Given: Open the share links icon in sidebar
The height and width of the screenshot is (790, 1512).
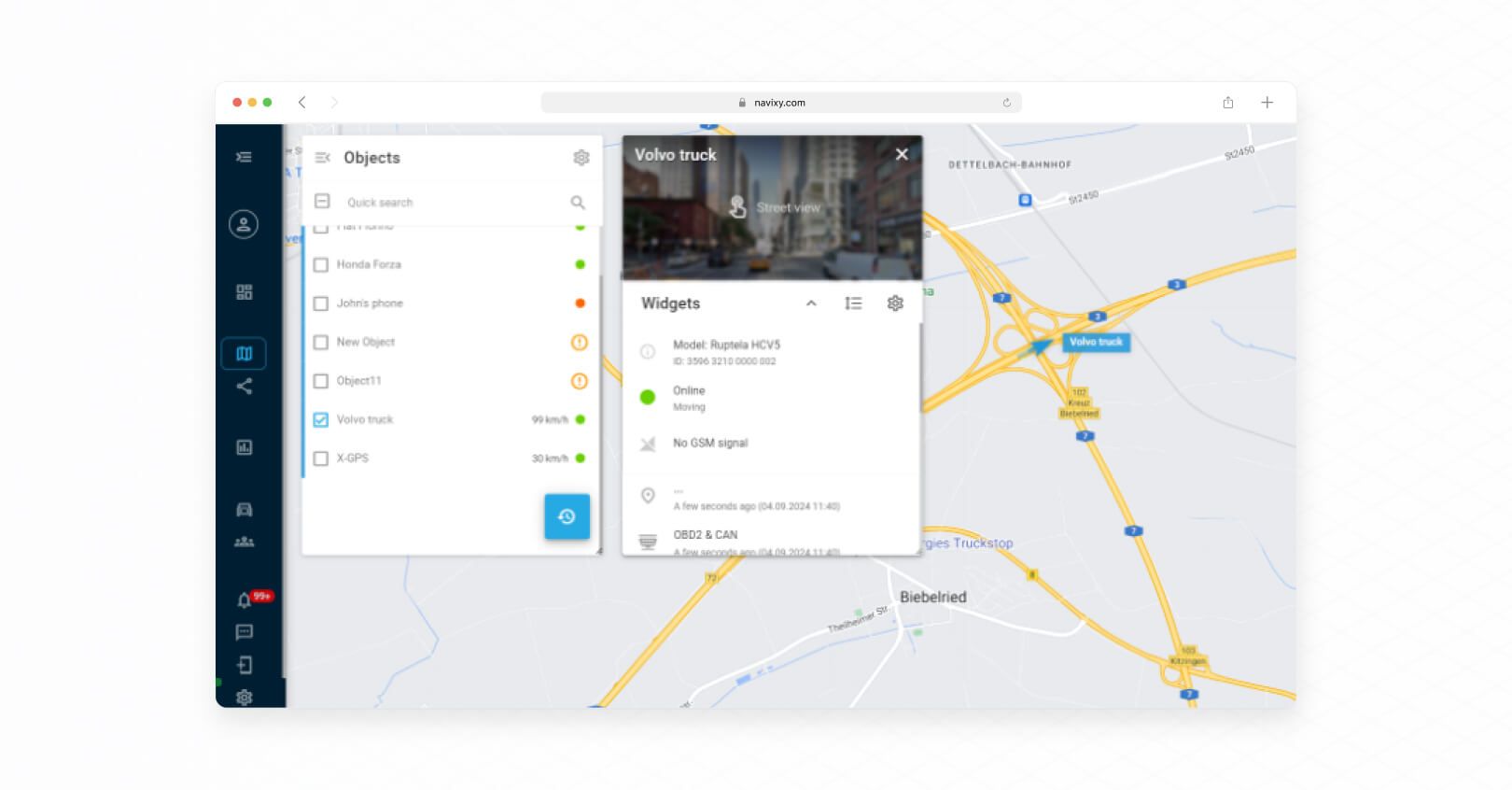Looking at the screenshot, I should click(244, 386).
